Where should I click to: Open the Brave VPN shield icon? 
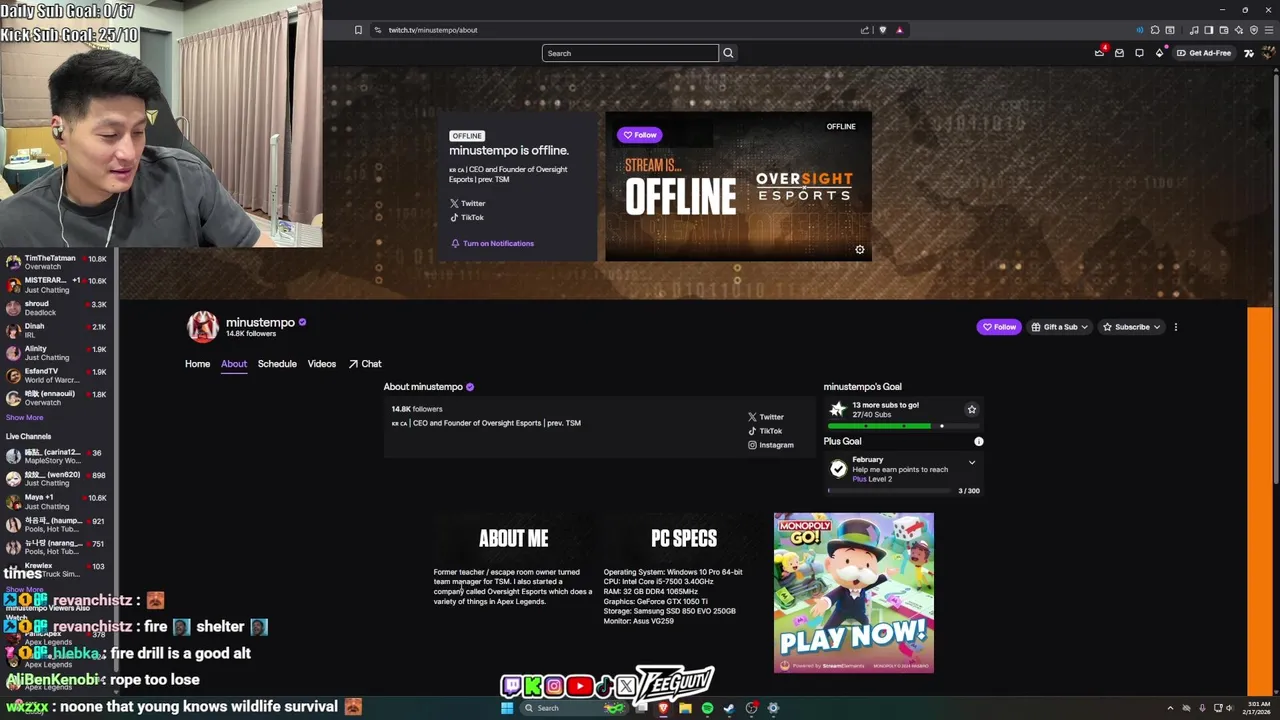[x=1253, y=30]
